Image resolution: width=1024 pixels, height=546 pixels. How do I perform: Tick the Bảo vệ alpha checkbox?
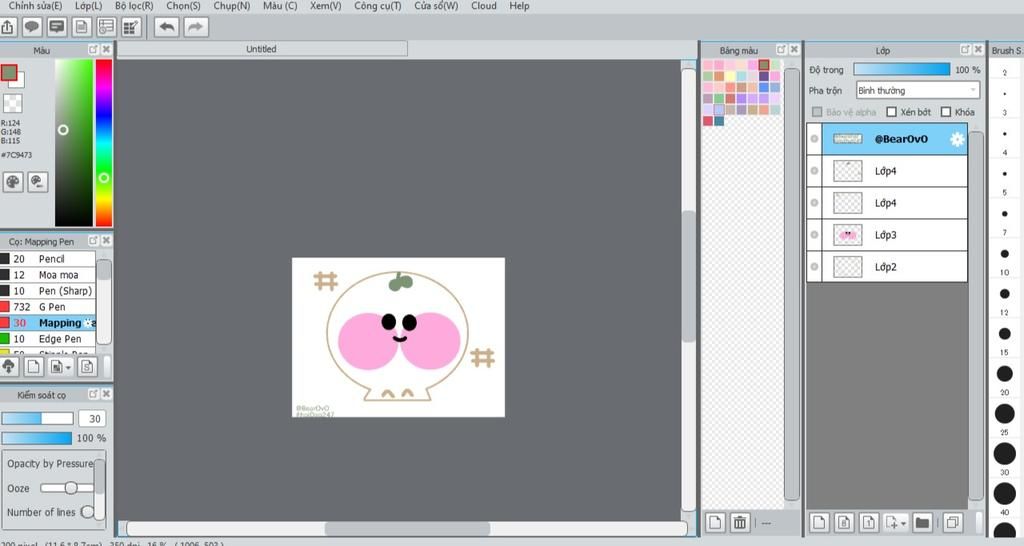click(816, 112)
